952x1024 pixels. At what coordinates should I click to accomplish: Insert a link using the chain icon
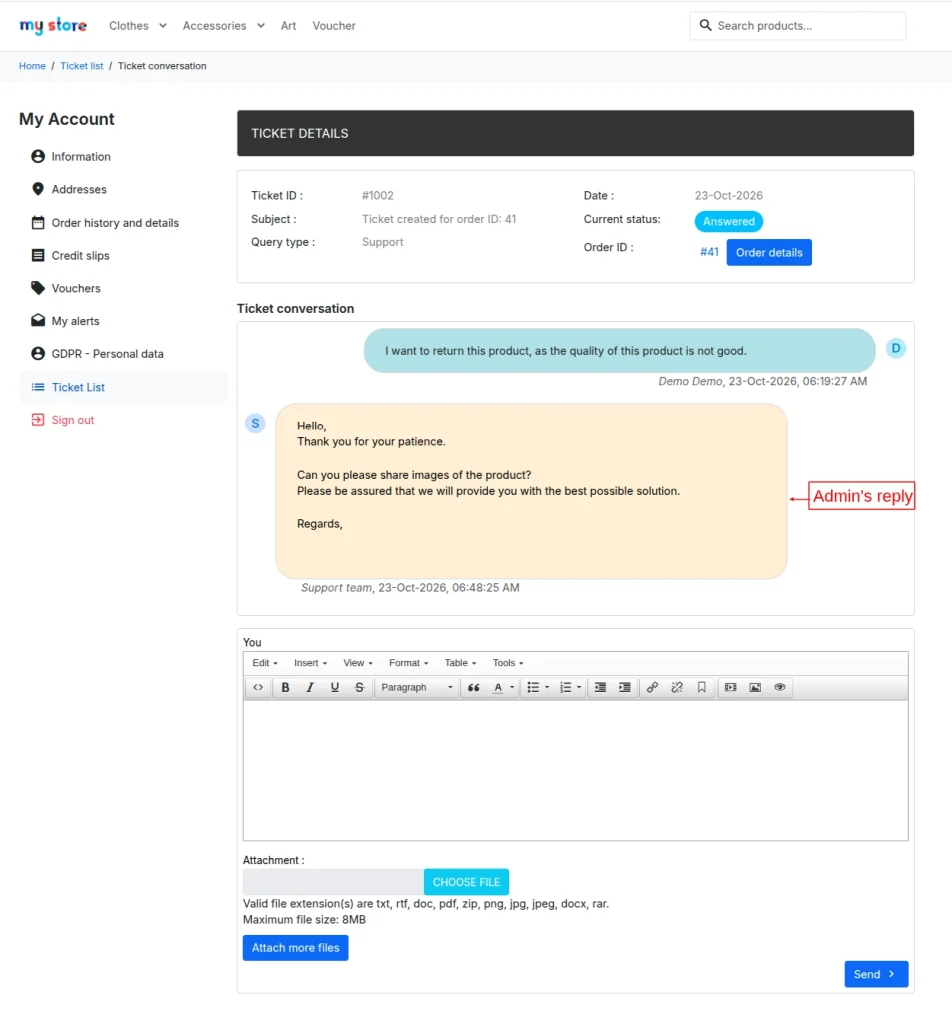click(652, 687)
